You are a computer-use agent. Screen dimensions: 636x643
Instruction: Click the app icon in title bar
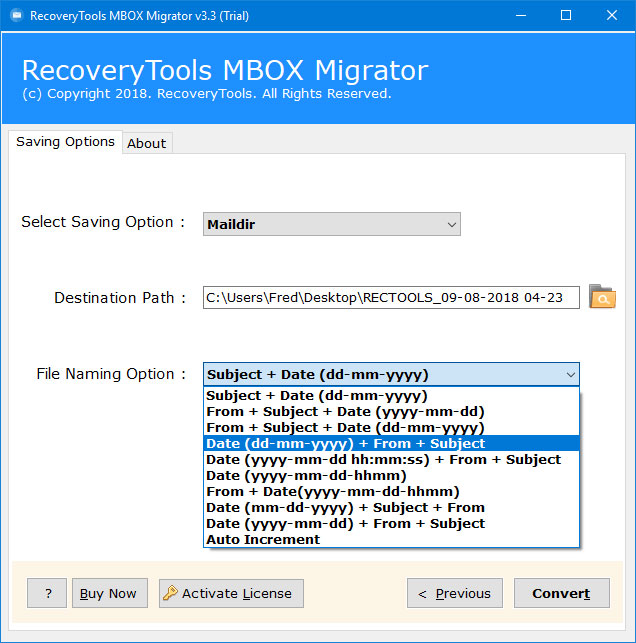(x=13, y=15)
